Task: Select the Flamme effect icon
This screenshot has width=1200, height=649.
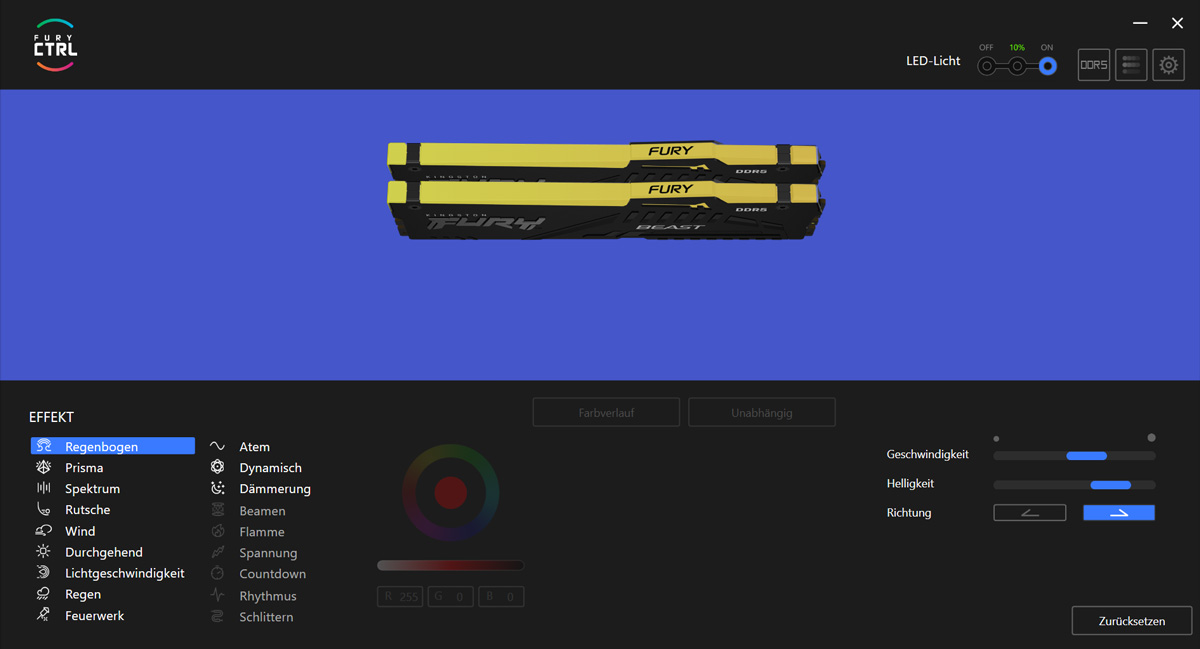Action: [217, 532]
